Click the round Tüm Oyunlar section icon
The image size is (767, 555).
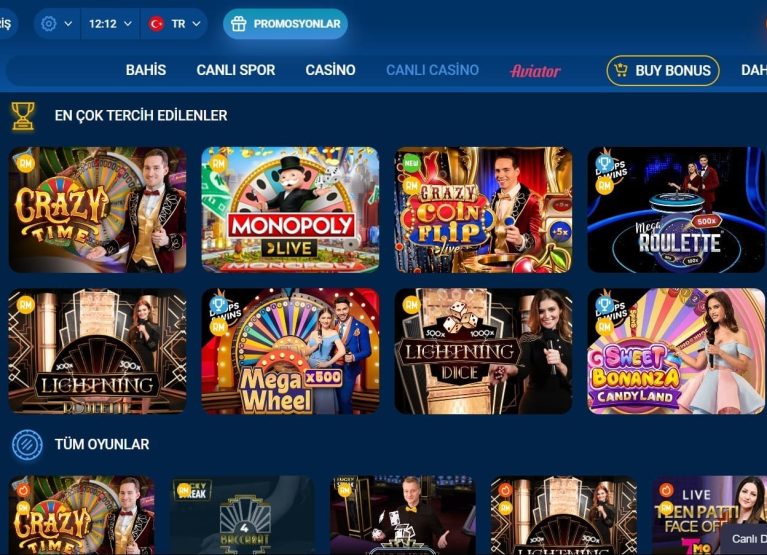point(27,444)
